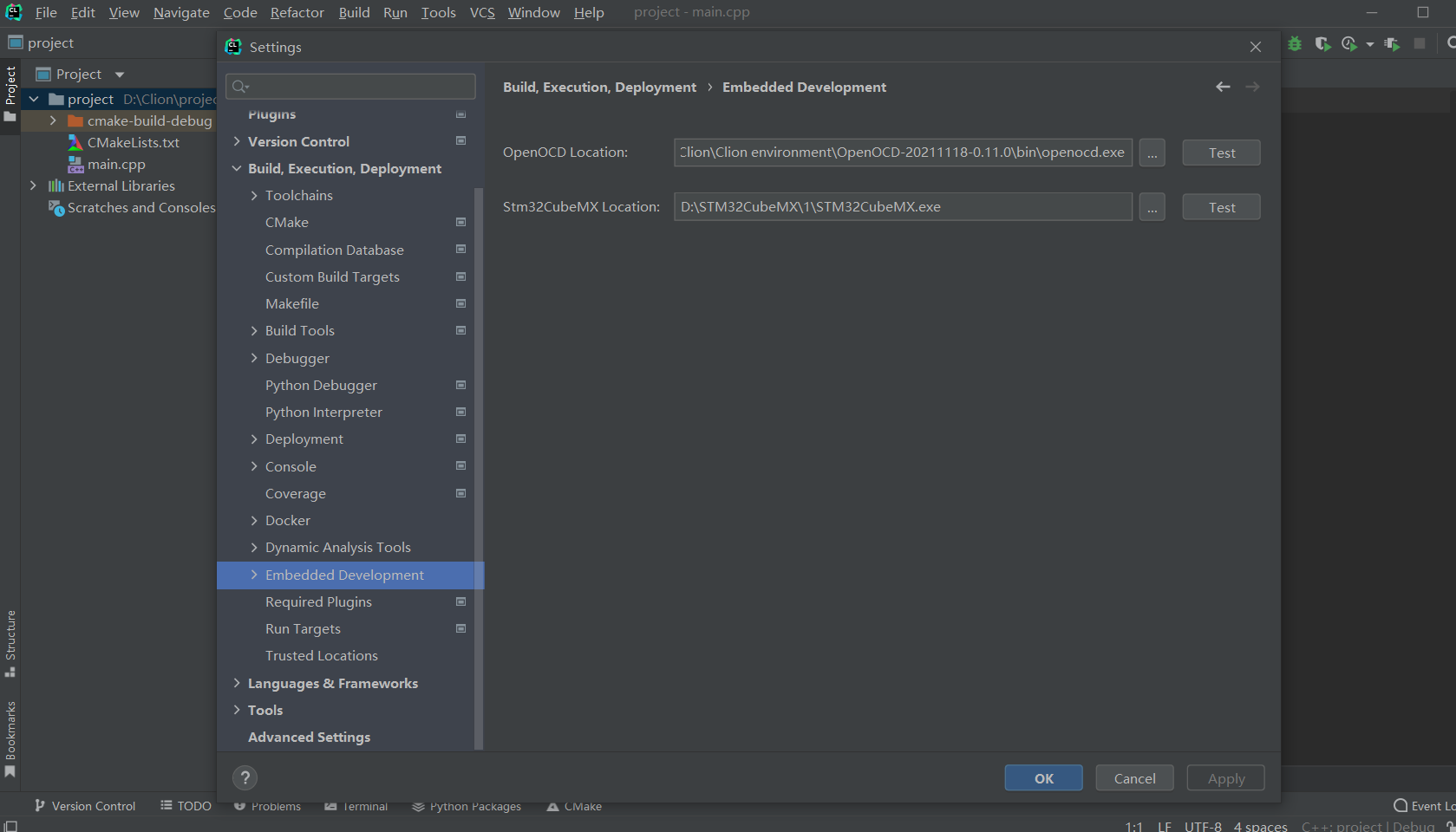Click Cancel in Settings dialog
The width and height of the screenshot is (1456, 832).
[1134, 778]
